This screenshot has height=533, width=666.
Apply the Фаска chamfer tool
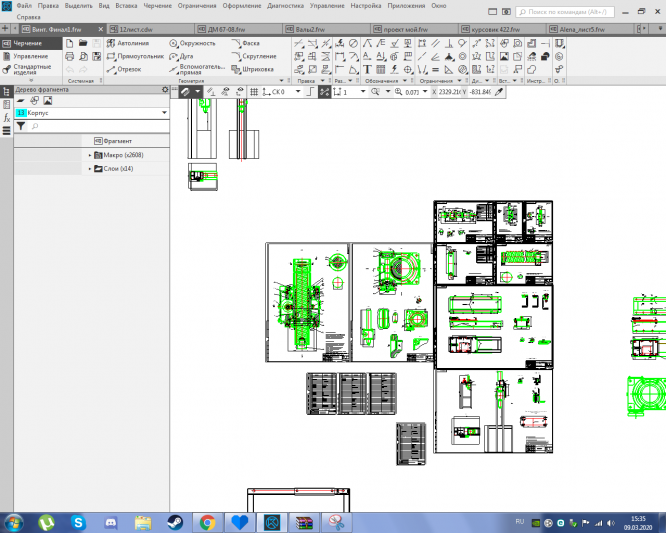[246, 43]
